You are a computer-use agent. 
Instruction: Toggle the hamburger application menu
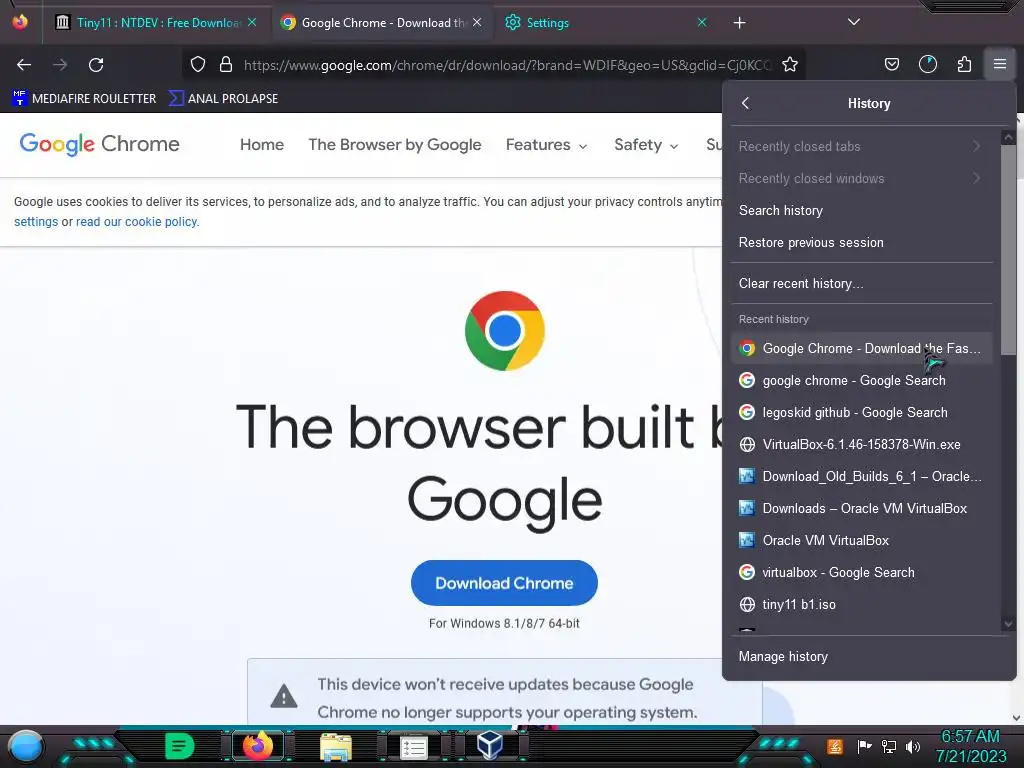pos(1000,64)
